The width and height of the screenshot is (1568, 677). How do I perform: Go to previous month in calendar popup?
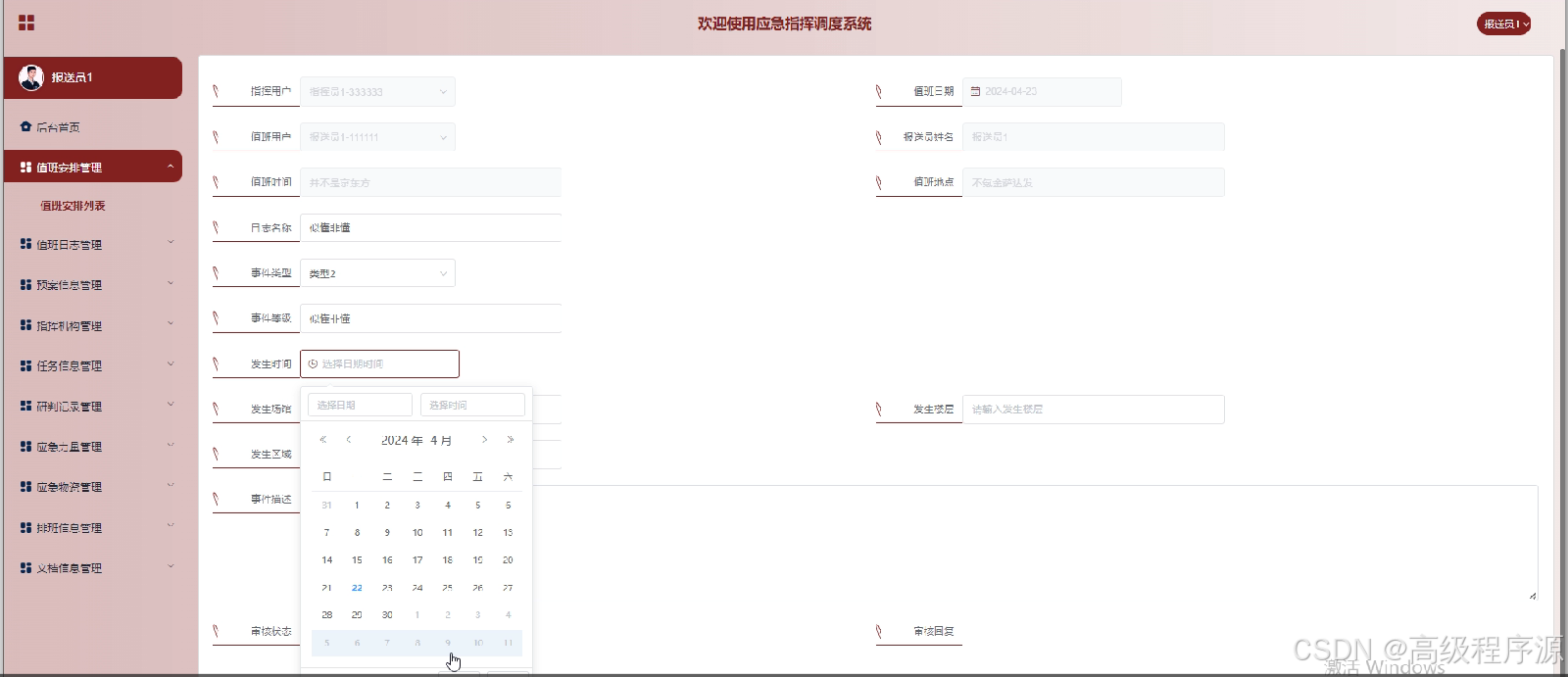click(348, 440)
